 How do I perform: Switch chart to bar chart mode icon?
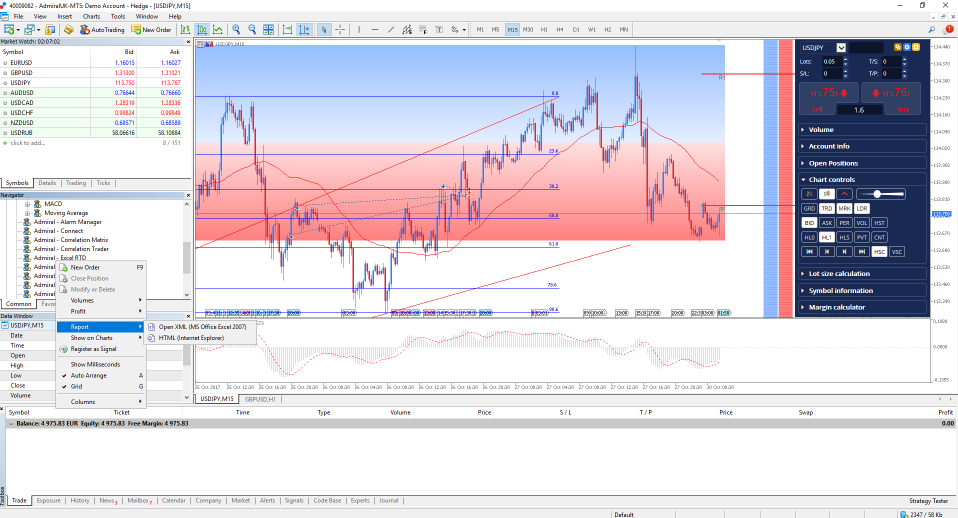[186, 29]
